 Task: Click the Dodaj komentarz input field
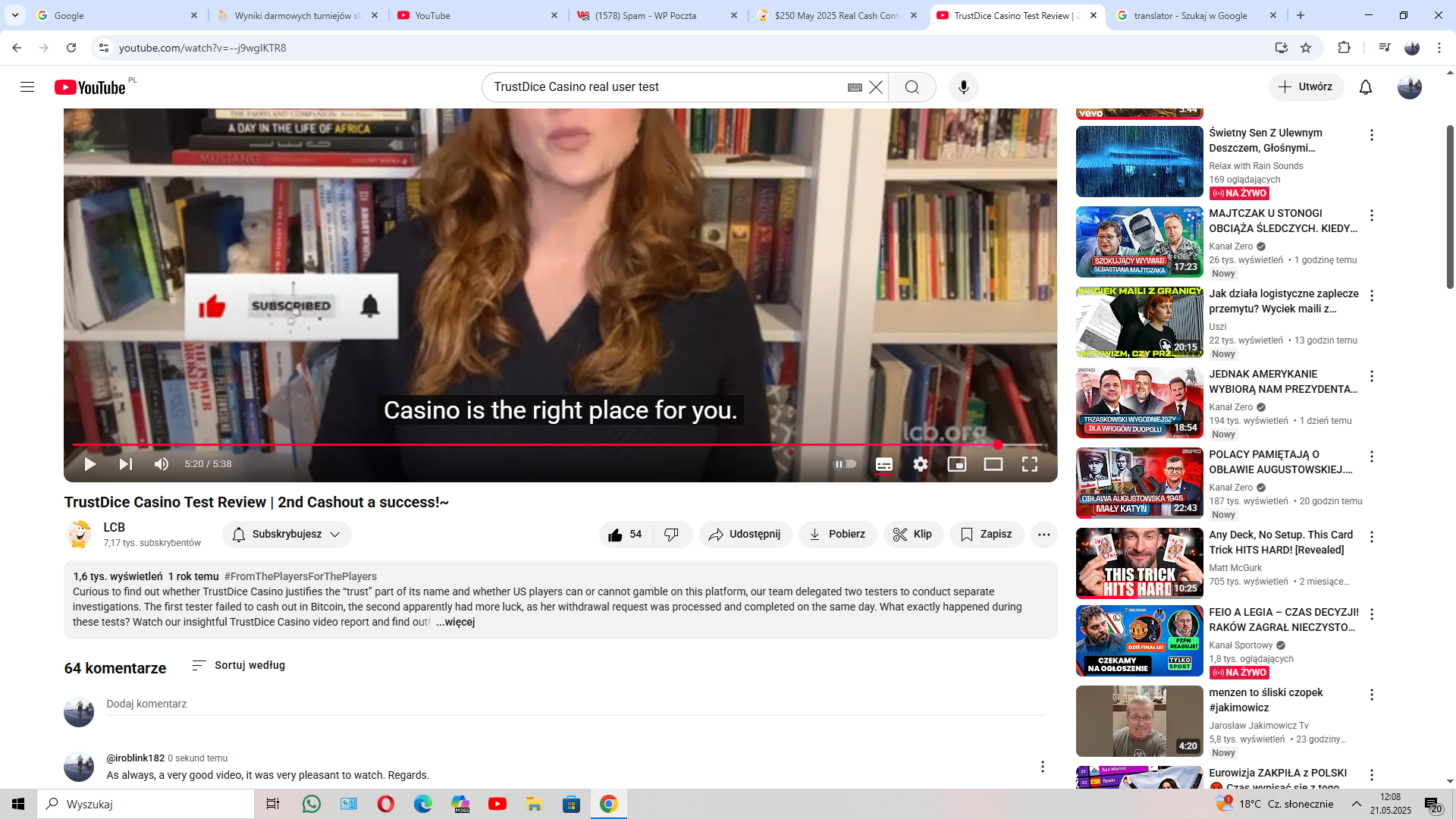click(x=576, y=704)
